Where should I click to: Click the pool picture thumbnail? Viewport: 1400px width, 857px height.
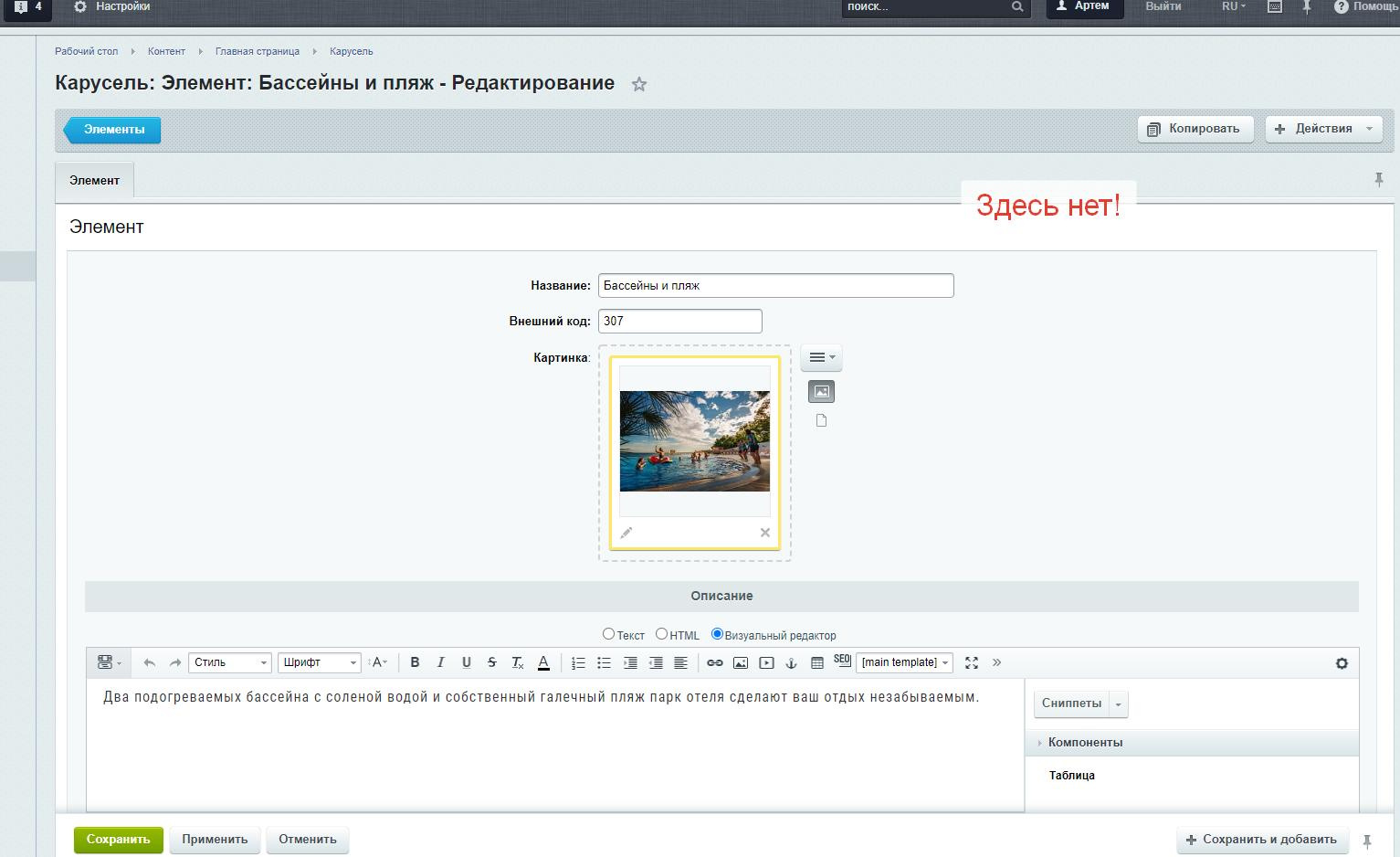pyautogui.click(x=695, y=441)
